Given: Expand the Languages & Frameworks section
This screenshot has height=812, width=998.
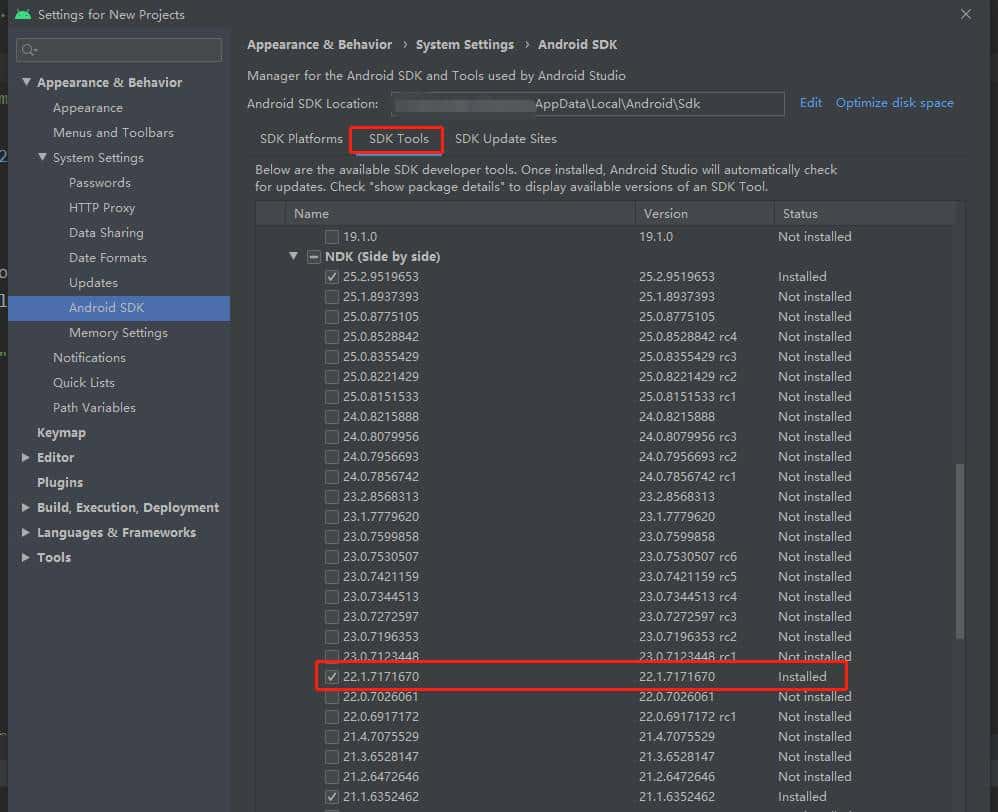Looking at the screenshot, I should [x=26, y=532].
